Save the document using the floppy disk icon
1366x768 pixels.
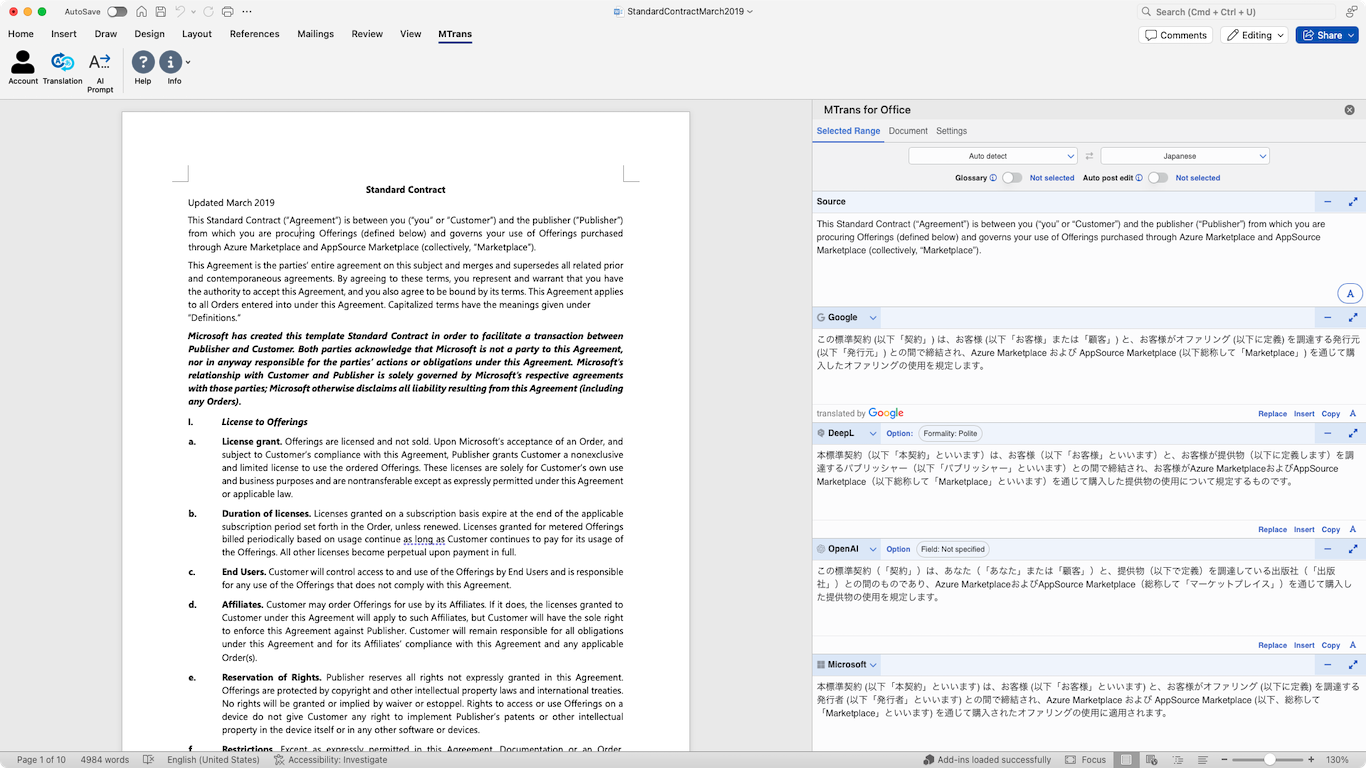pos(160,12)
